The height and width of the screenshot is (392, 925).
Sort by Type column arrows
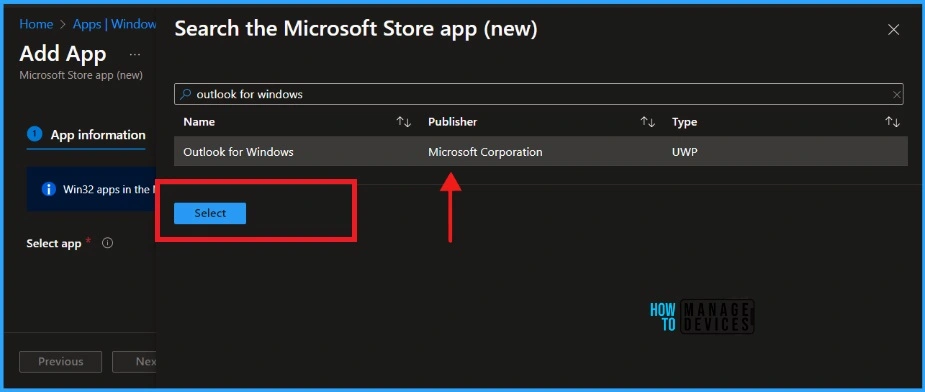pos(893,122)
